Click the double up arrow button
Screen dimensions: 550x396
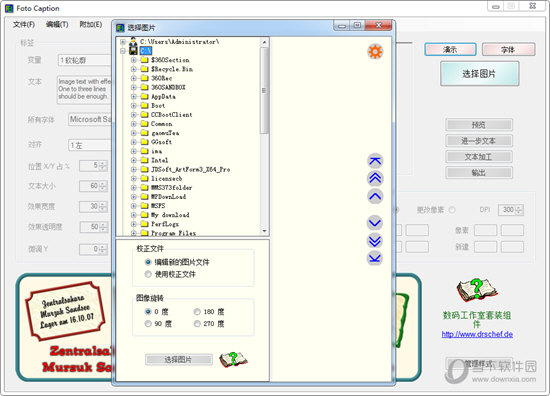pos(375,179)
